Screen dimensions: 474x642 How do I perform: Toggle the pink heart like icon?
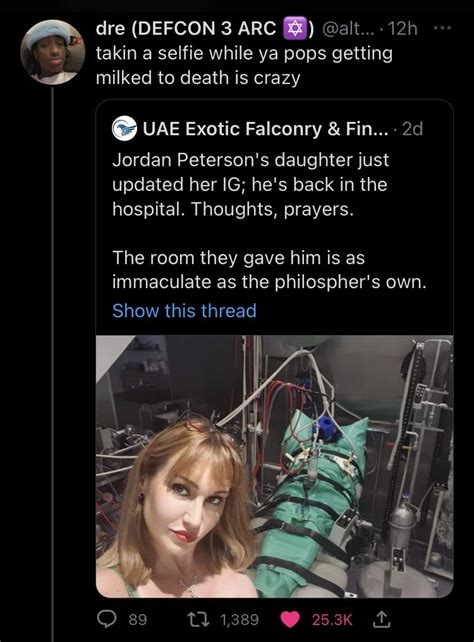(x=290, y=619)
